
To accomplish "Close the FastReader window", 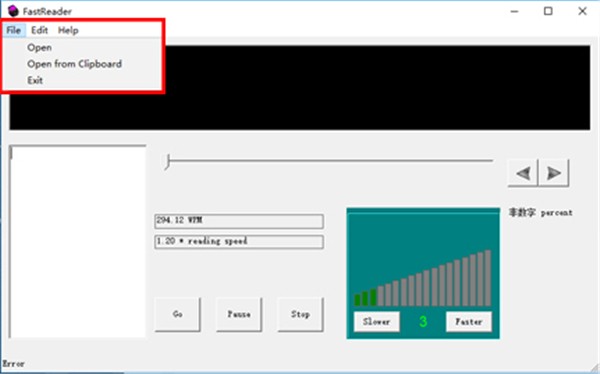I will point(582,11).
